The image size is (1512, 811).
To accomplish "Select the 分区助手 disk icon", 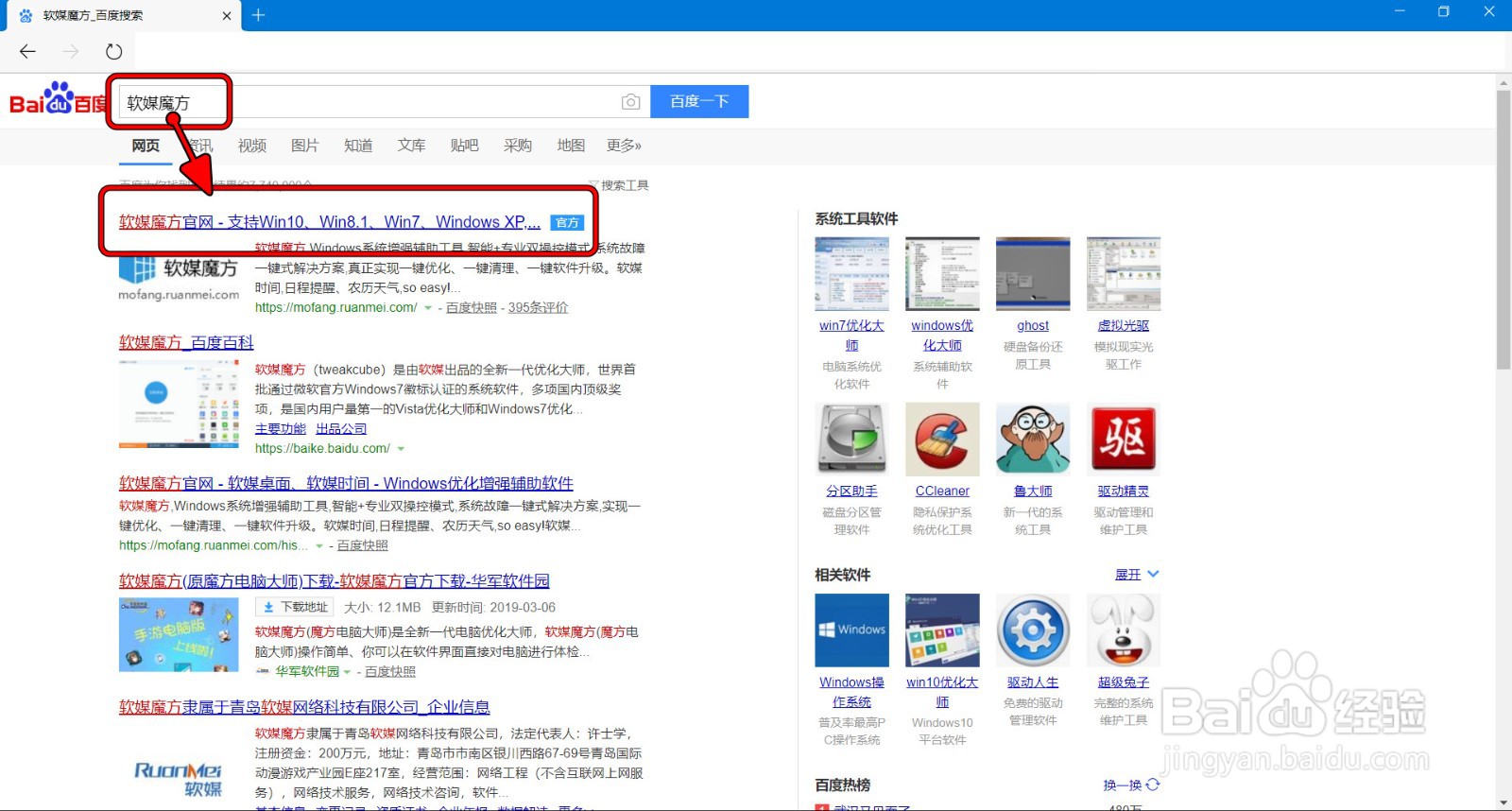I will [x=851, y=440].
